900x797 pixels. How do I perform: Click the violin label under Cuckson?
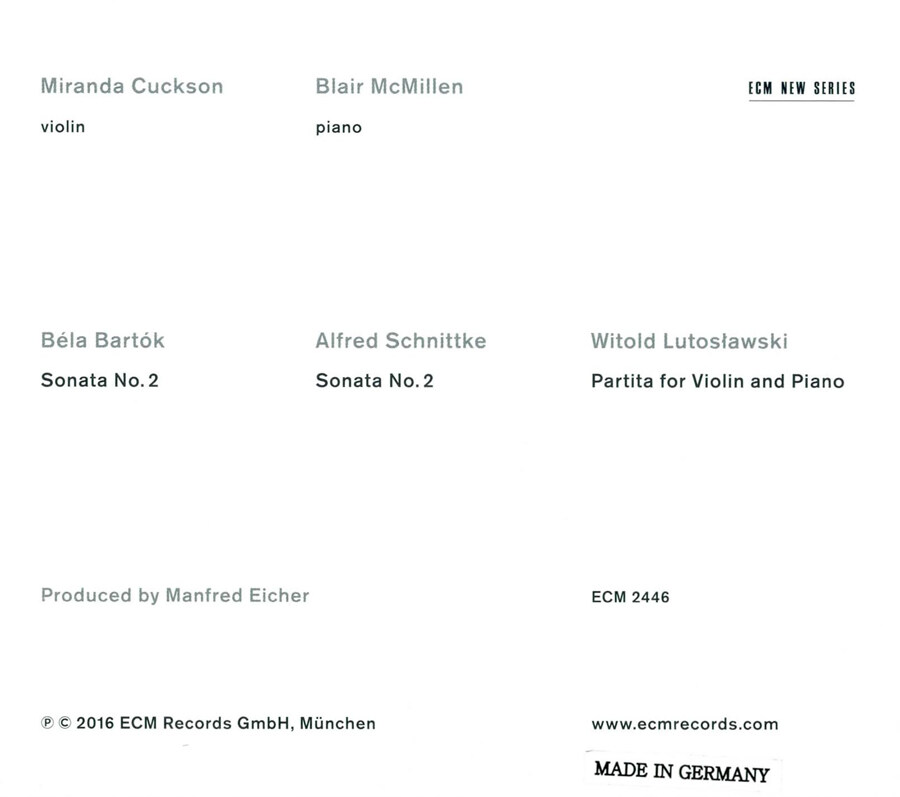[x=63, y=127]
